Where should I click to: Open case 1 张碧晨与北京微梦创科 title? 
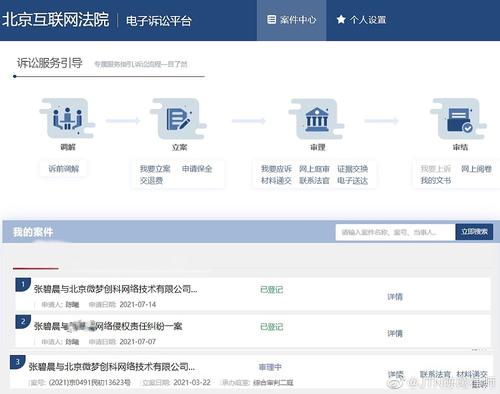coord(115,289)
